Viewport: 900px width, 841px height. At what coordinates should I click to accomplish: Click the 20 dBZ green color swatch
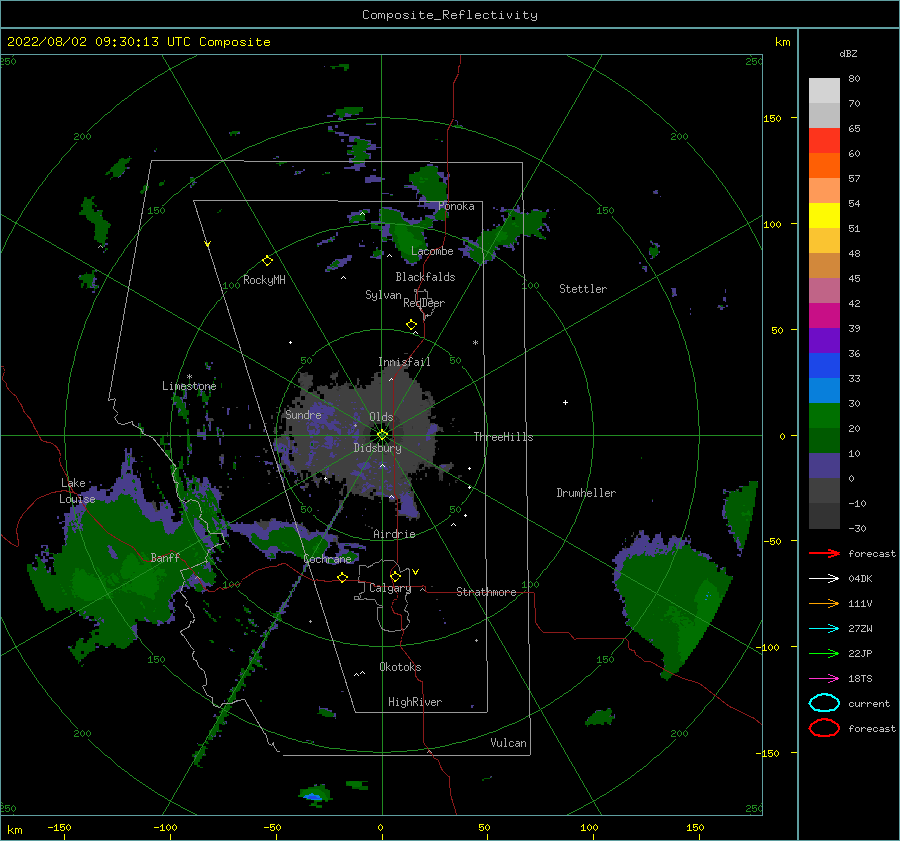[824, 416]
